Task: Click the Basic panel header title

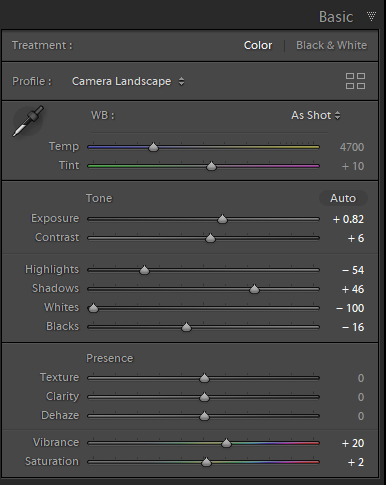Action: coord(336,17)
